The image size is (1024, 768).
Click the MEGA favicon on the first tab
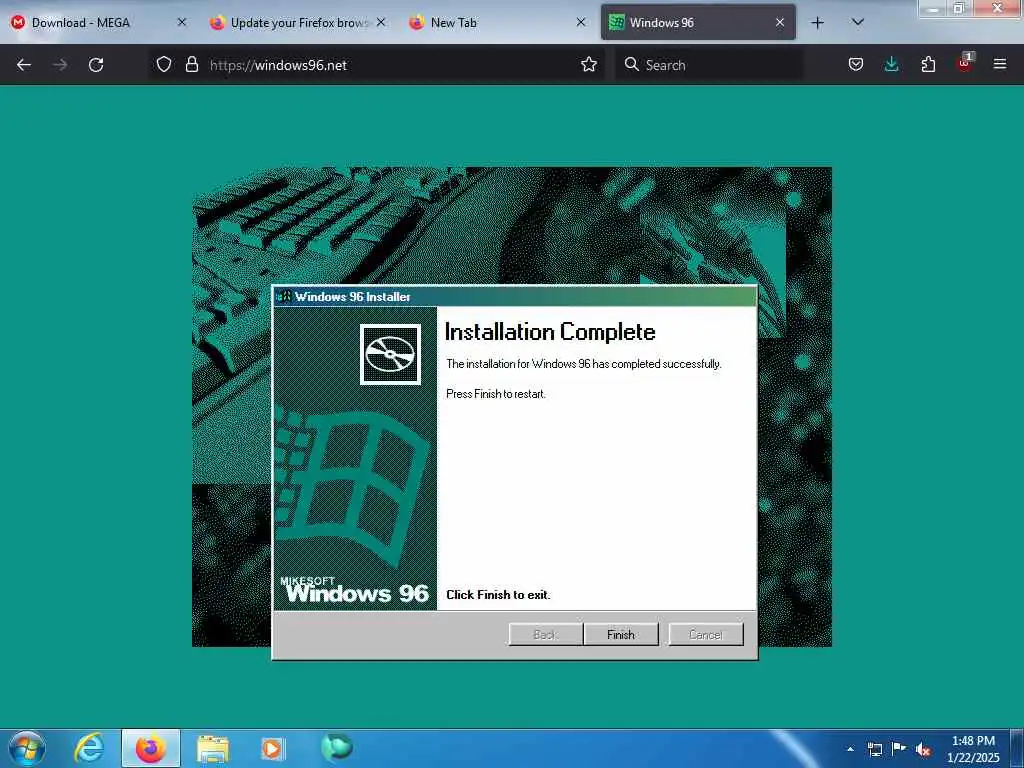[18, 23]
